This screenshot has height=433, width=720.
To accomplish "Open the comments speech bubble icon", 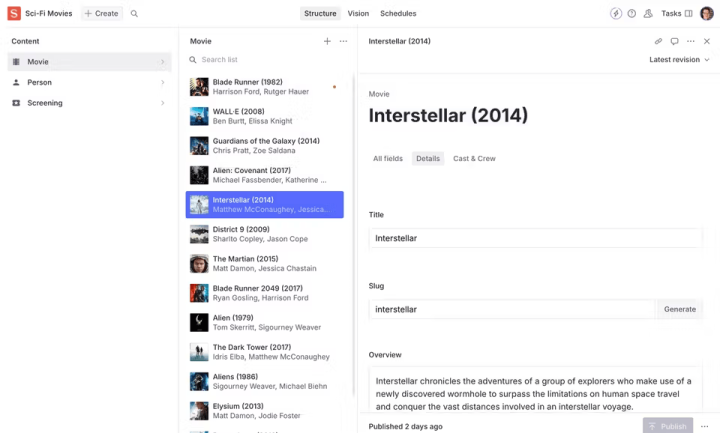I will (x=674, y=41).
